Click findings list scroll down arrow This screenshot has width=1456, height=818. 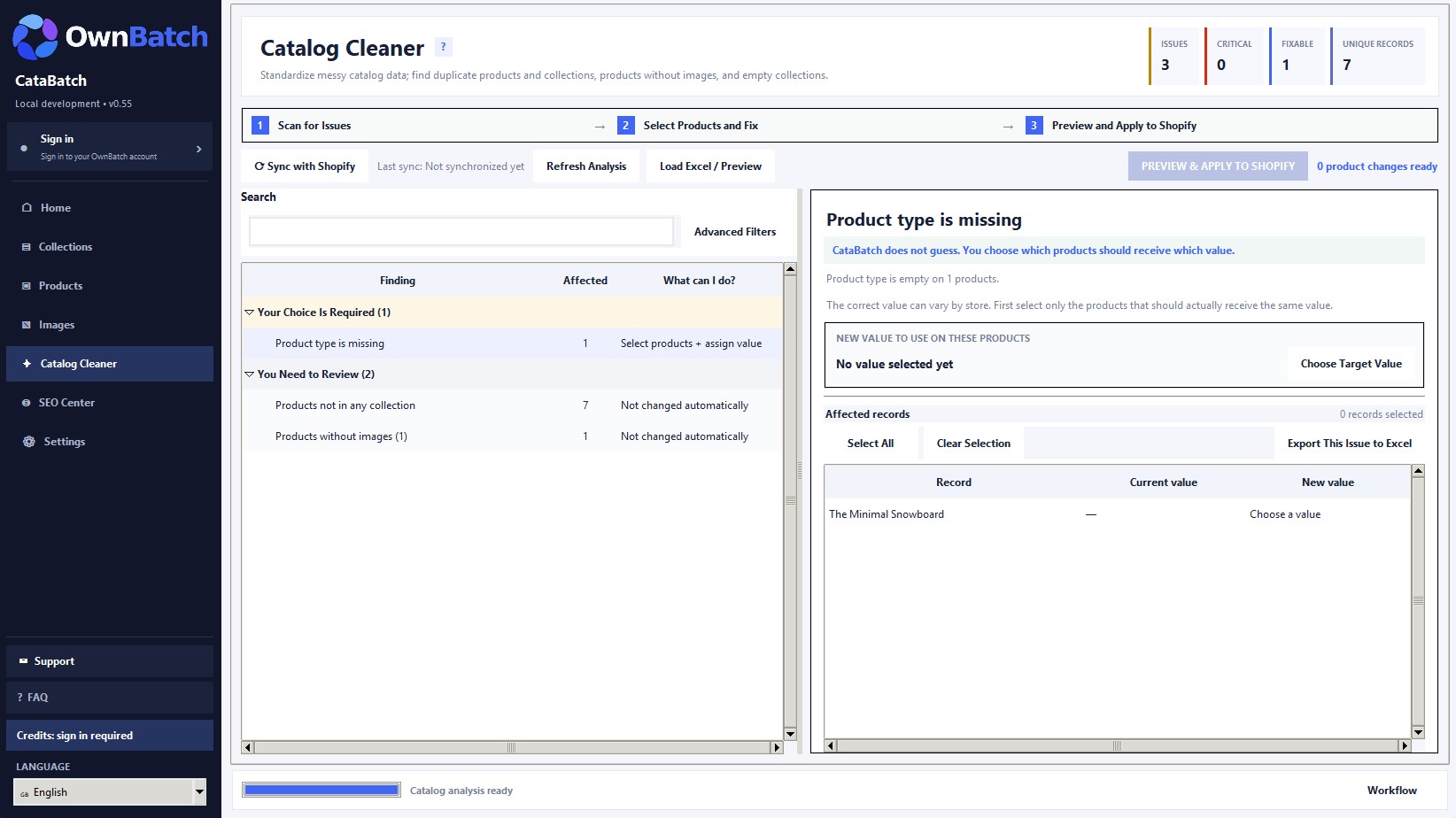click(x=790, y=734)
